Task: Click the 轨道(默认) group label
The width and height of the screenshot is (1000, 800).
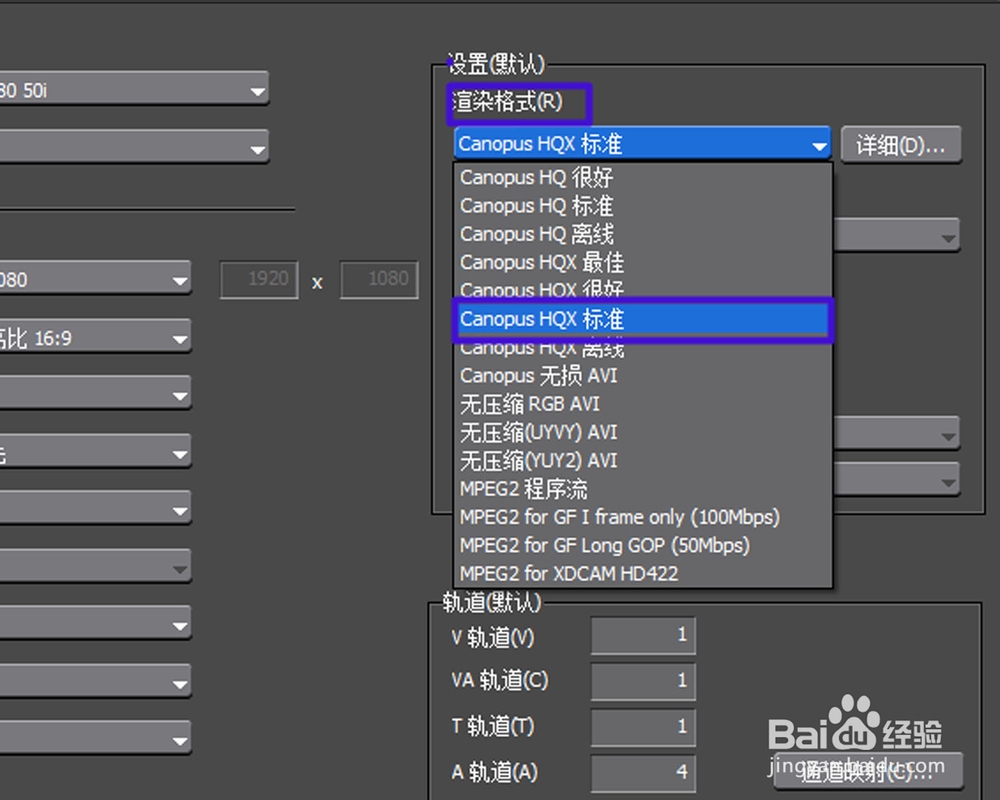Action: (492, 602)
